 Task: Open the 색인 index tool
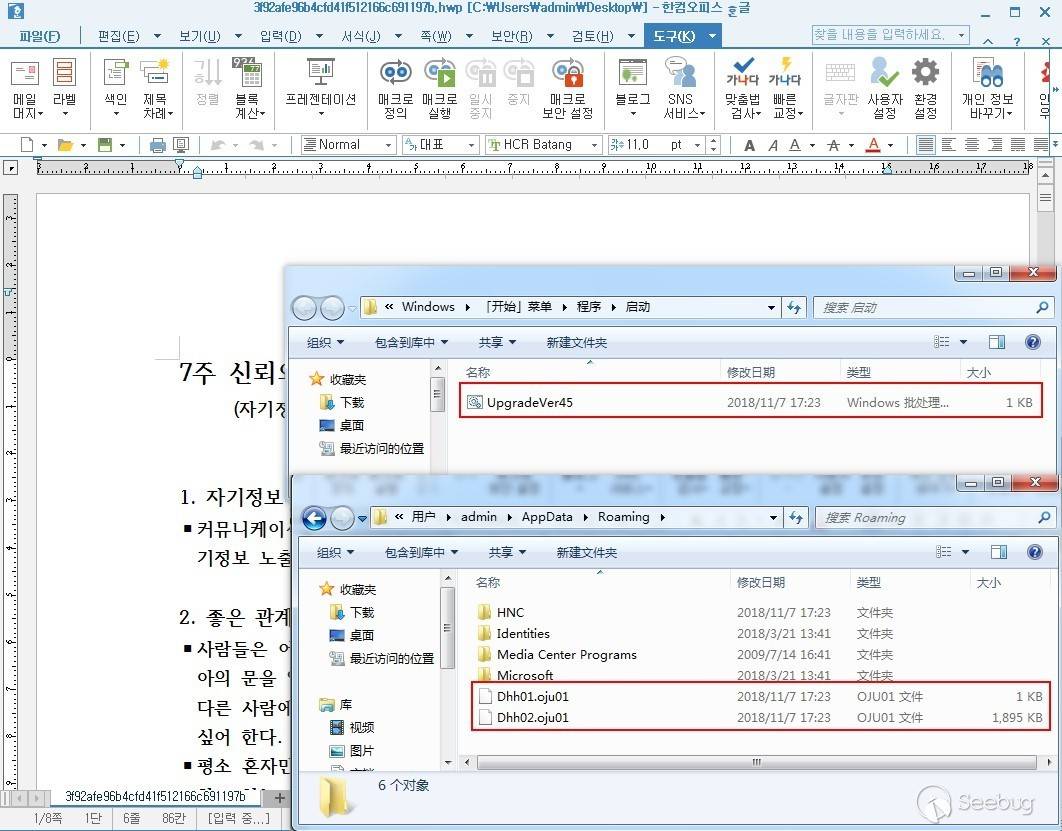pos(116,88)
